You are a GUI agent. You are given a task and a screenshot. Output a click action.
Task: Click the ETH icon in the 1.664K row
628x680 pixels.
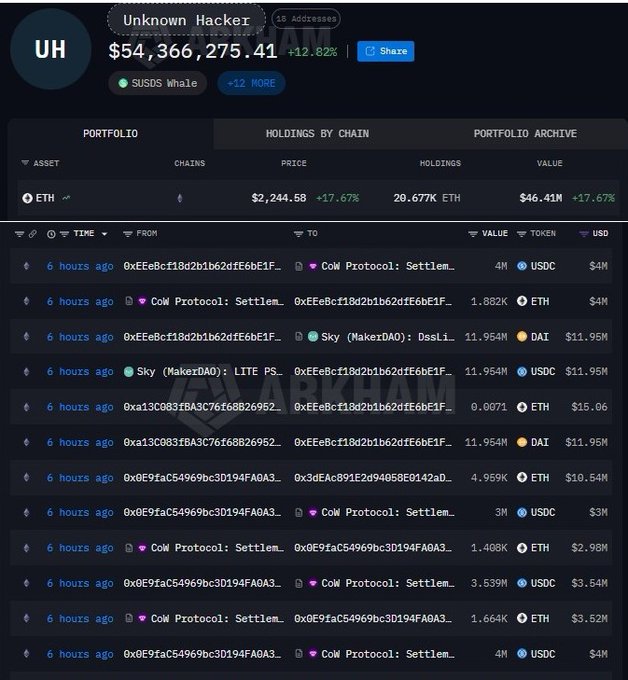[x=522, y=618]
